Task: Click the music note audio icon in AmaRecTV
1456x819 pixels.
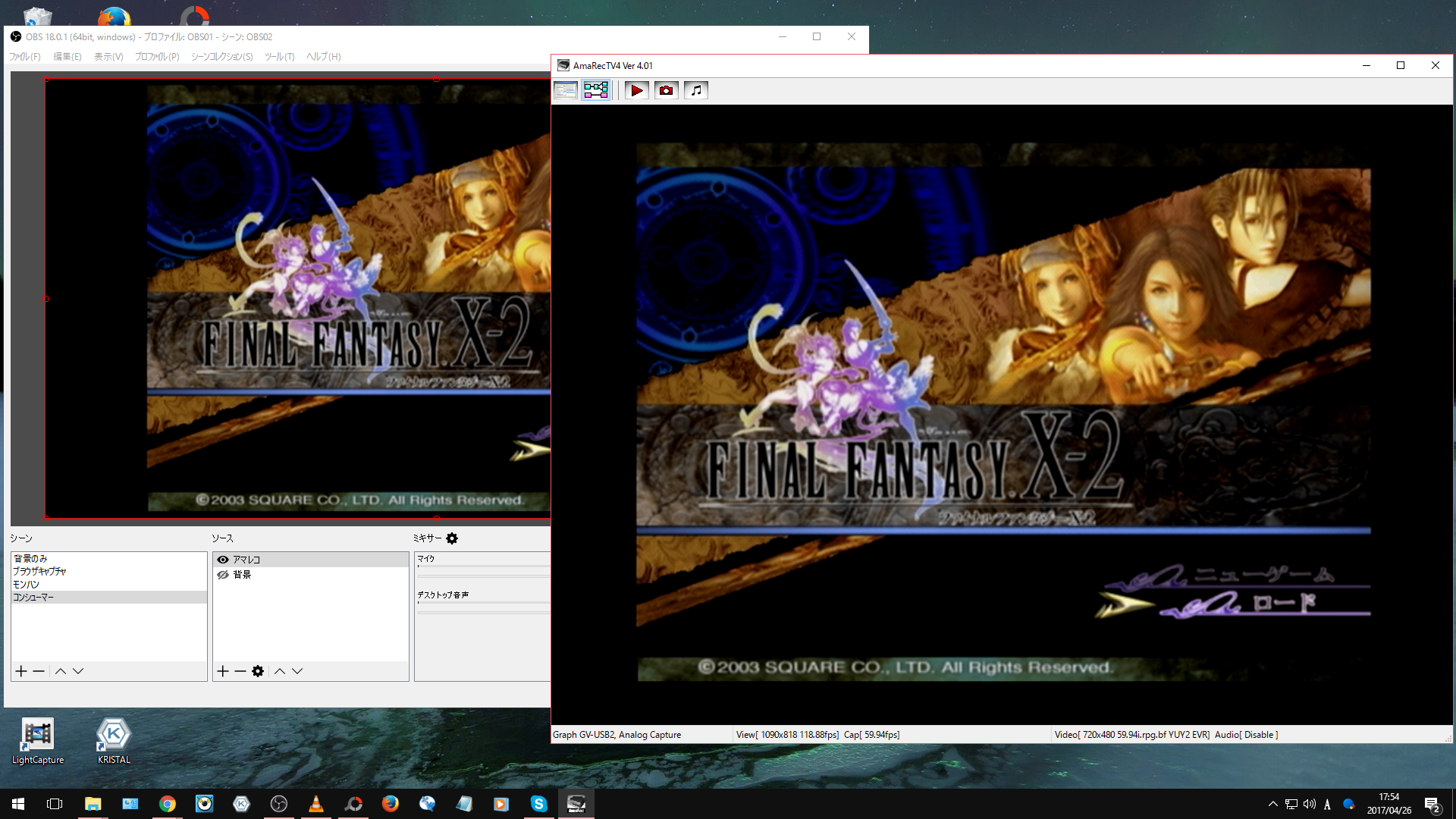Action: click(695, 90)
